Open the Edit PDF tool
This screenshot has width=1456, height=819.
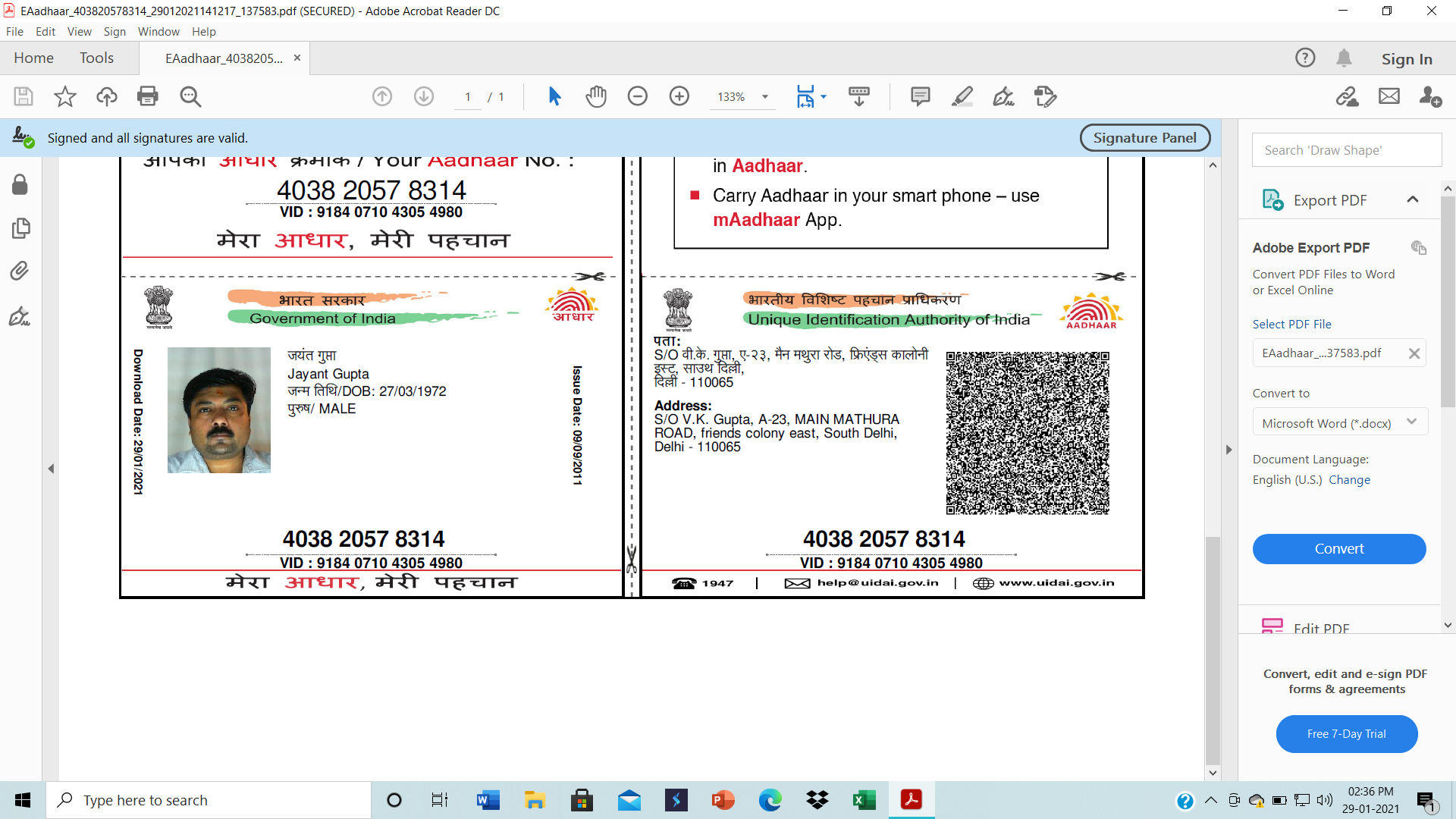click(x=1321, y=627)
